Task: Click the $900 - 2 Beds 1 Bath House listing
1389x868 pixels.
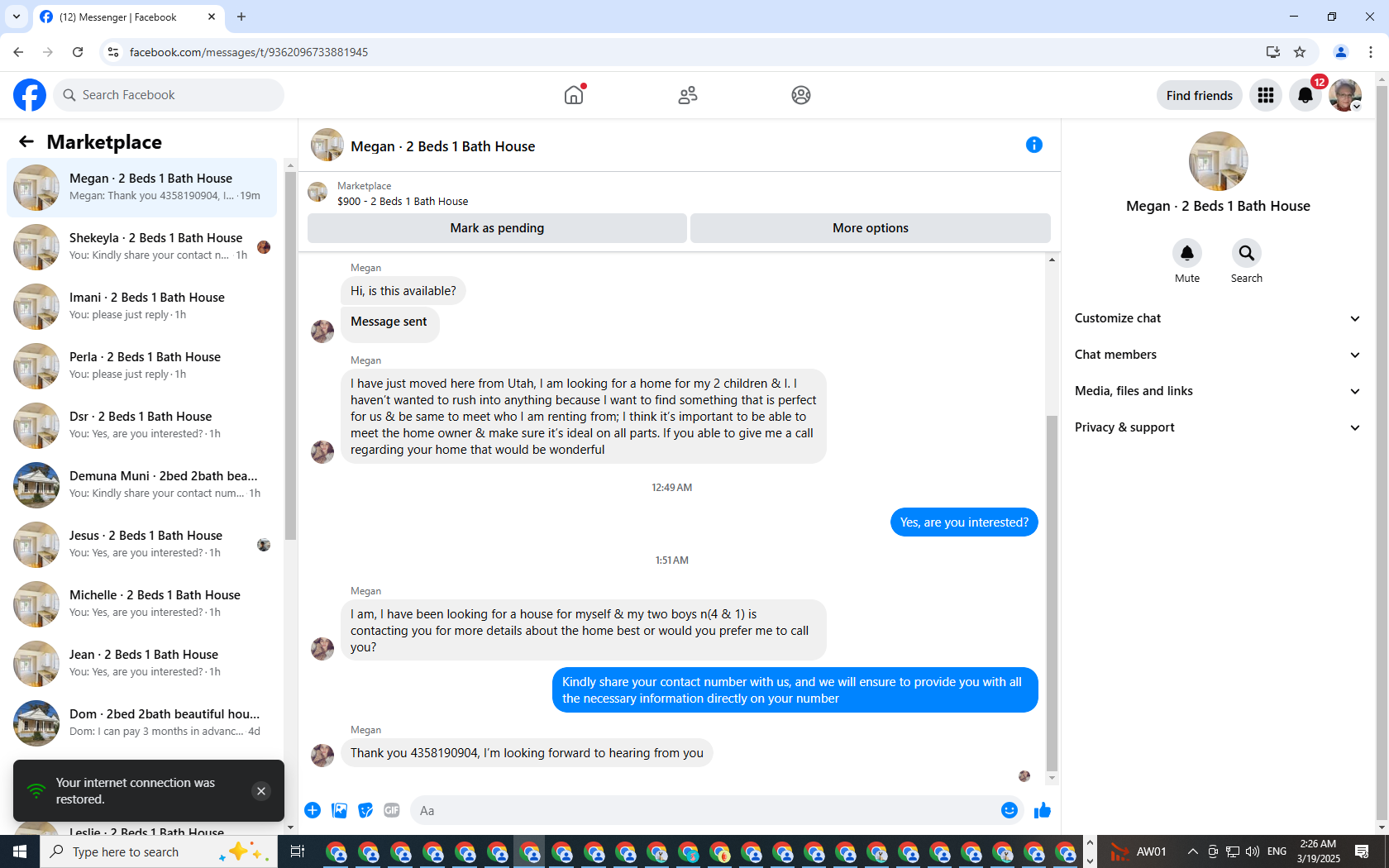Action: 403,201
